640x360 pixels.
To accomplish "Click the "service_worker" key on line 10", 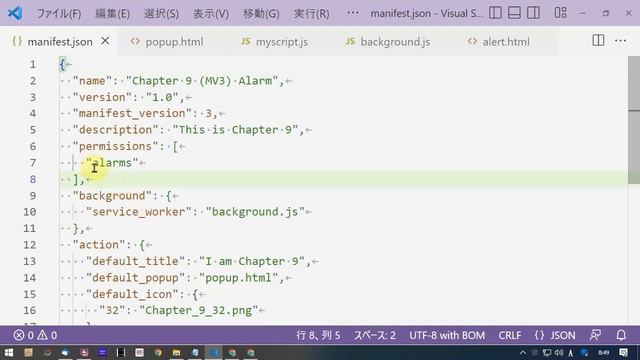I will tap(139, 212).
